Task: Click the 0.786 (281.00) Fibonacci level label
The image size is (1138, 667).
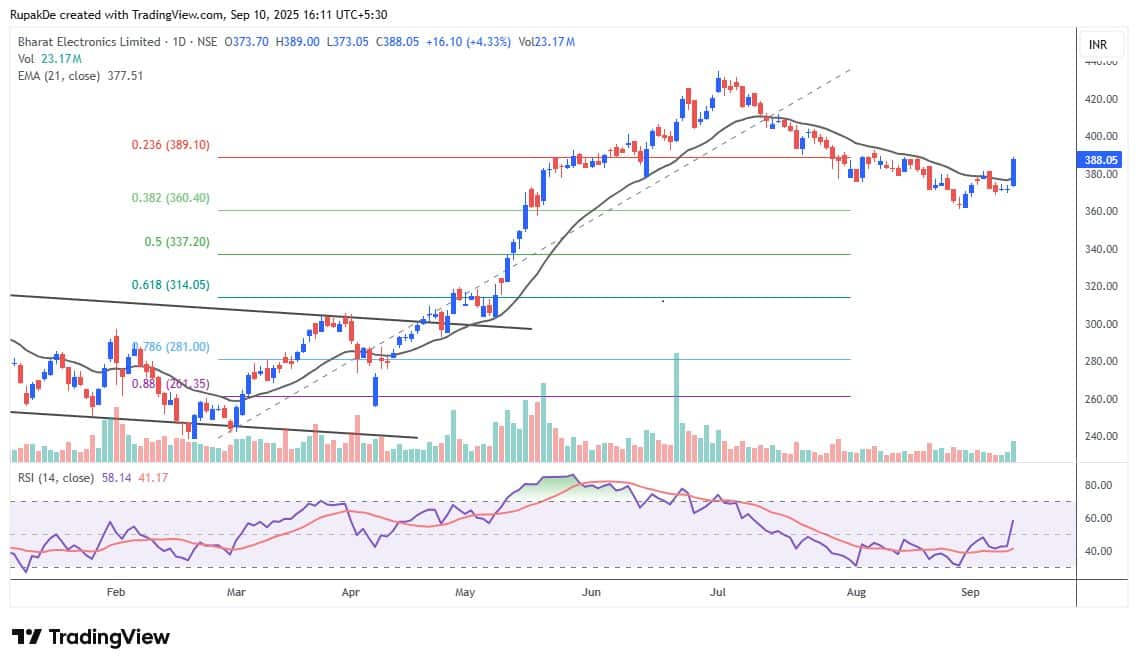Action: 170,347
